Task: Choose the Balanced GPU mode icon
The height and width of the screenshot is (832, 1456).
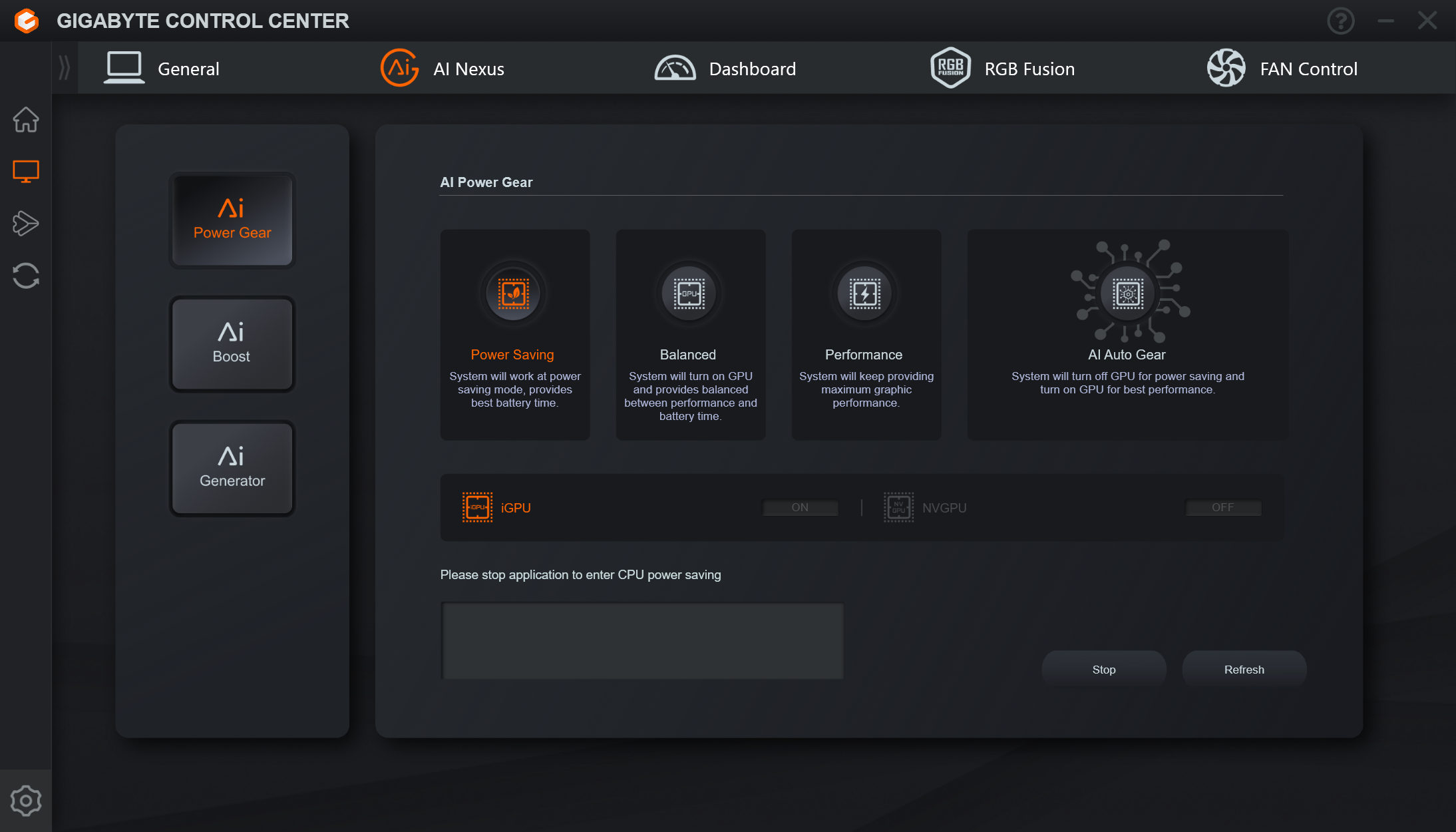Action: tap(689, 294)
